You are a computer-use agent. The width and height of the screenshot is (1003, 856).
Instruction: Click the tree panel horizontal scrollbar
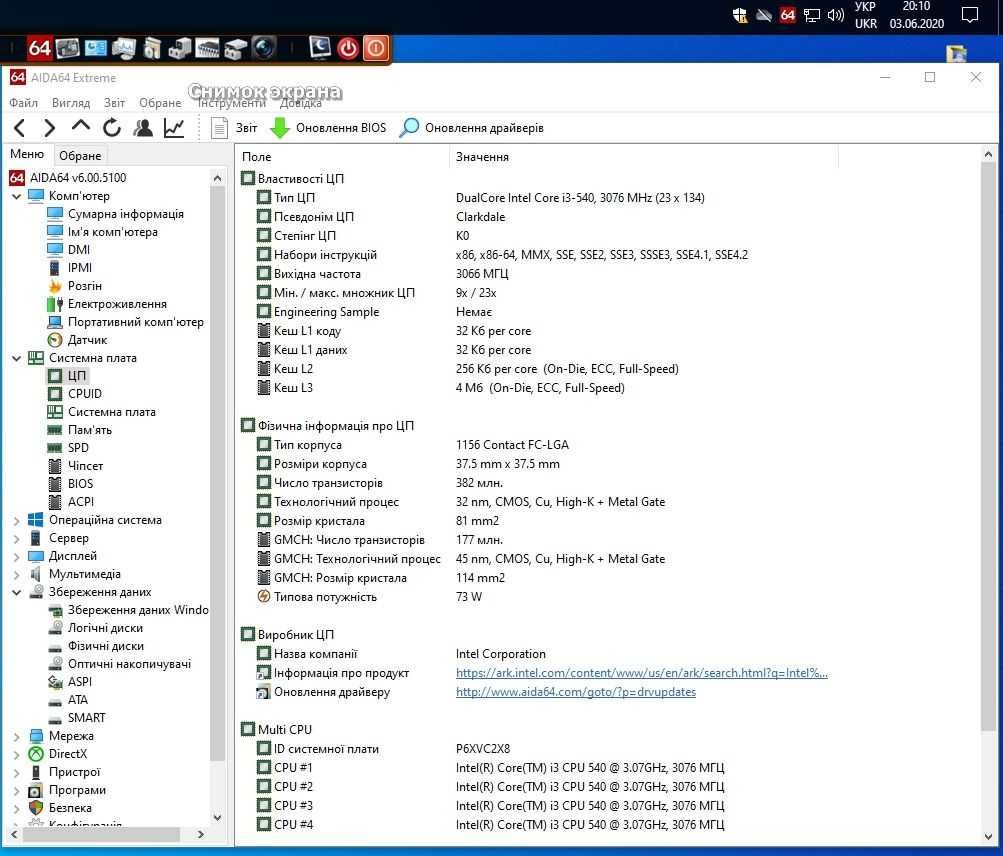pos(102,834)
